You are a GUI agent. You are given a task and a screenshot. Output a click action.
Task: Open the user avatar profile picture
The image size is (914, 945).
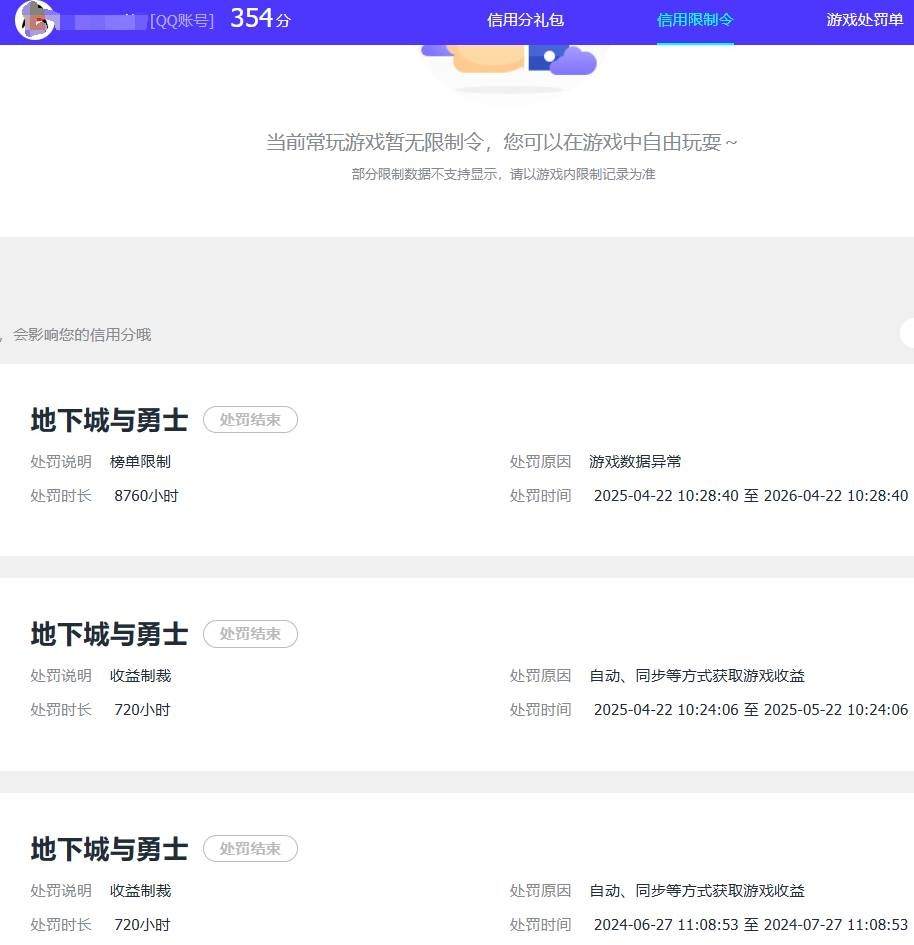pos(35,20)
